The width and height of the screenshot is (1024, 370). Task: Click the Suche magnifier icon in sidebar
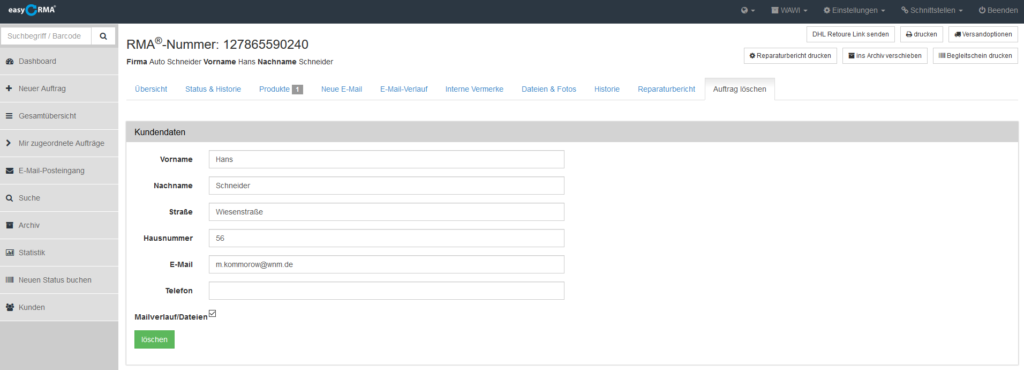pos(9,198)
